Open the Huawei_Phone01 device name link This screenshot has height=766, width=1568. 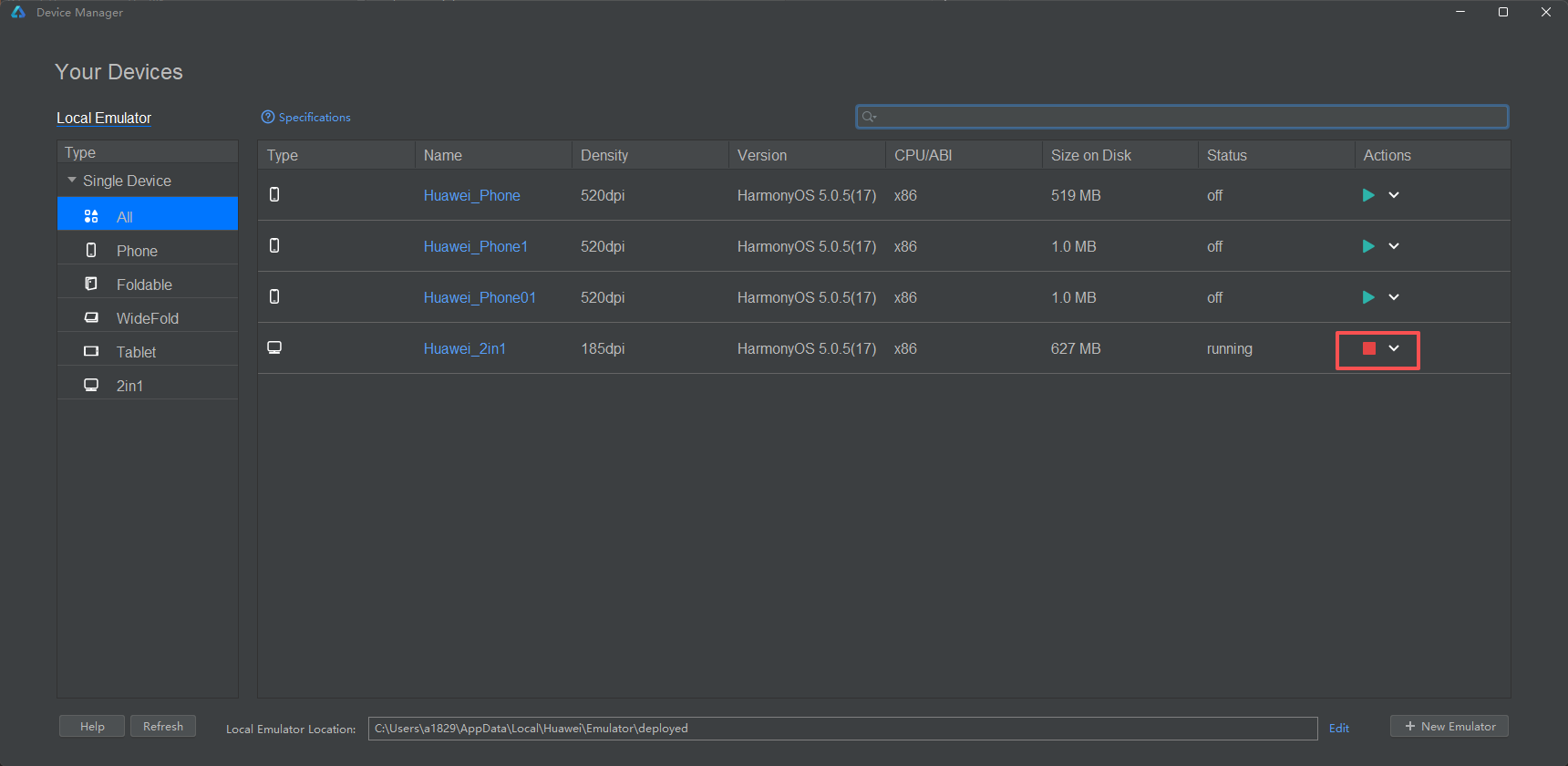pos(480,297)
